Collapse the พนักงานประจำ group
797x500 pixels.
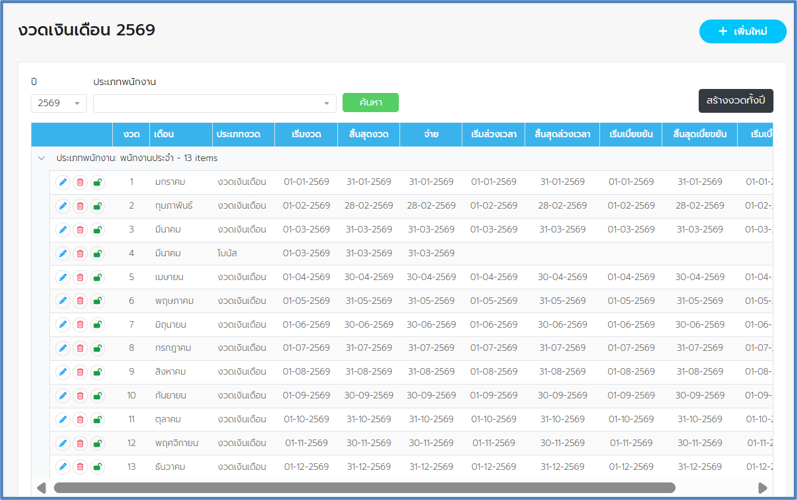point(42,158)
